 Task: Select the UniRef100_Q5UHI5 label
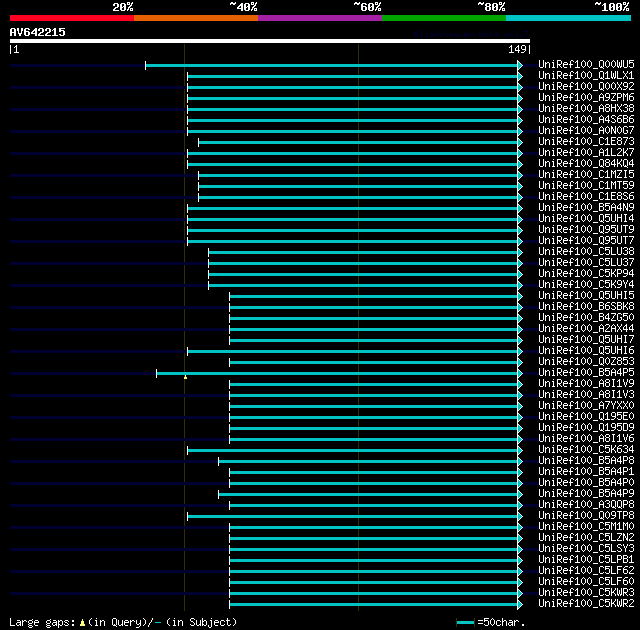[x=586, y=296]
